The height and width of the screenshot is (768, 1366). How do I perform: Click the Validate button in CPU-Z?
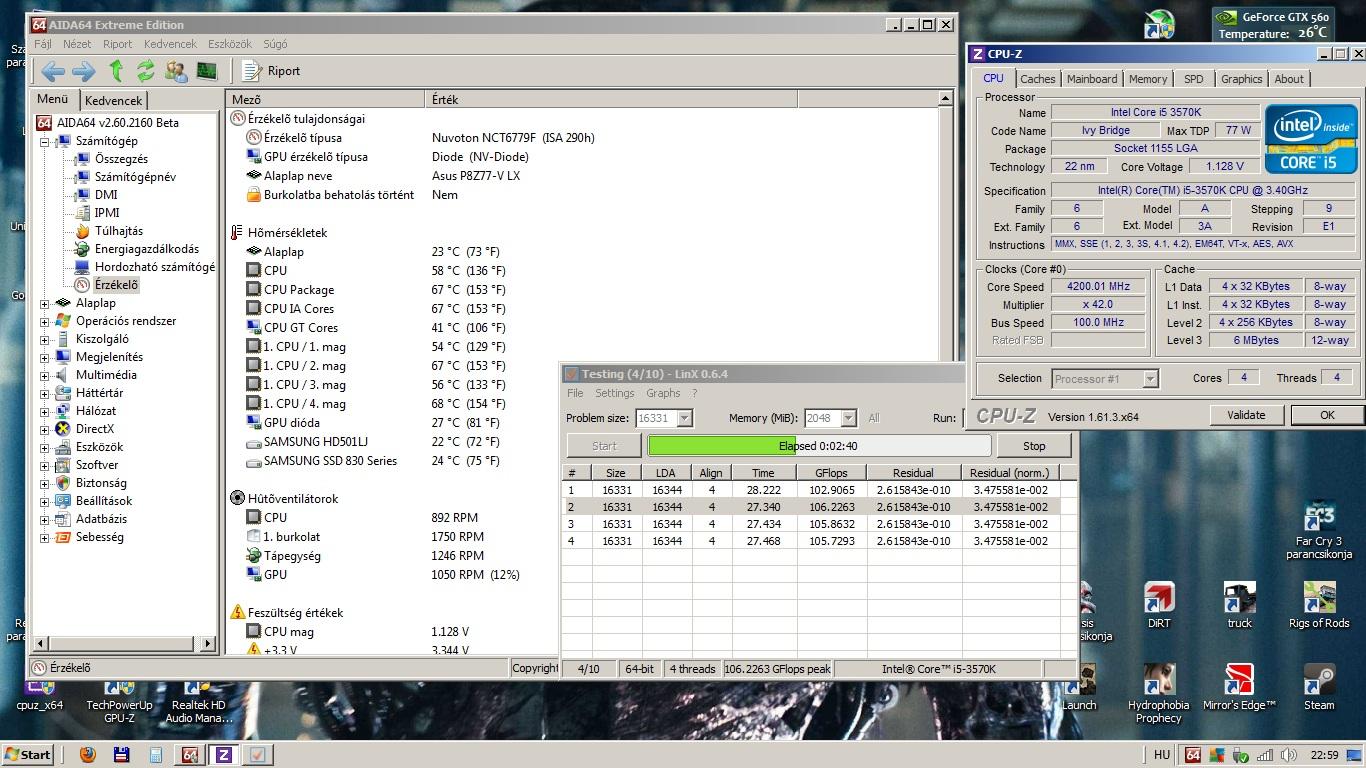pyautogui.click(x=1246, y=415)
